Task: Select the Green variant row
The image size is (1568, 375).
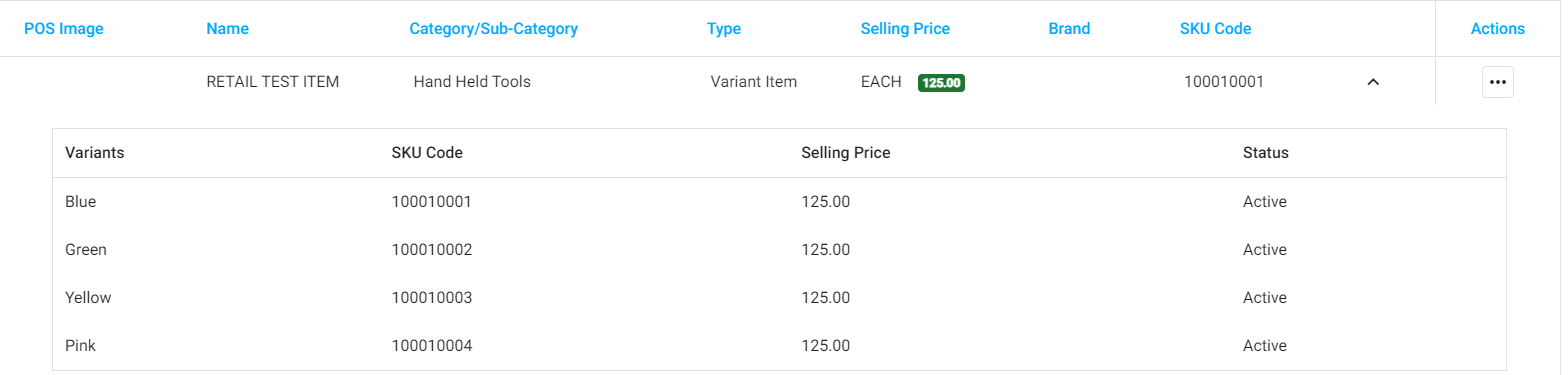Action: 779,250
